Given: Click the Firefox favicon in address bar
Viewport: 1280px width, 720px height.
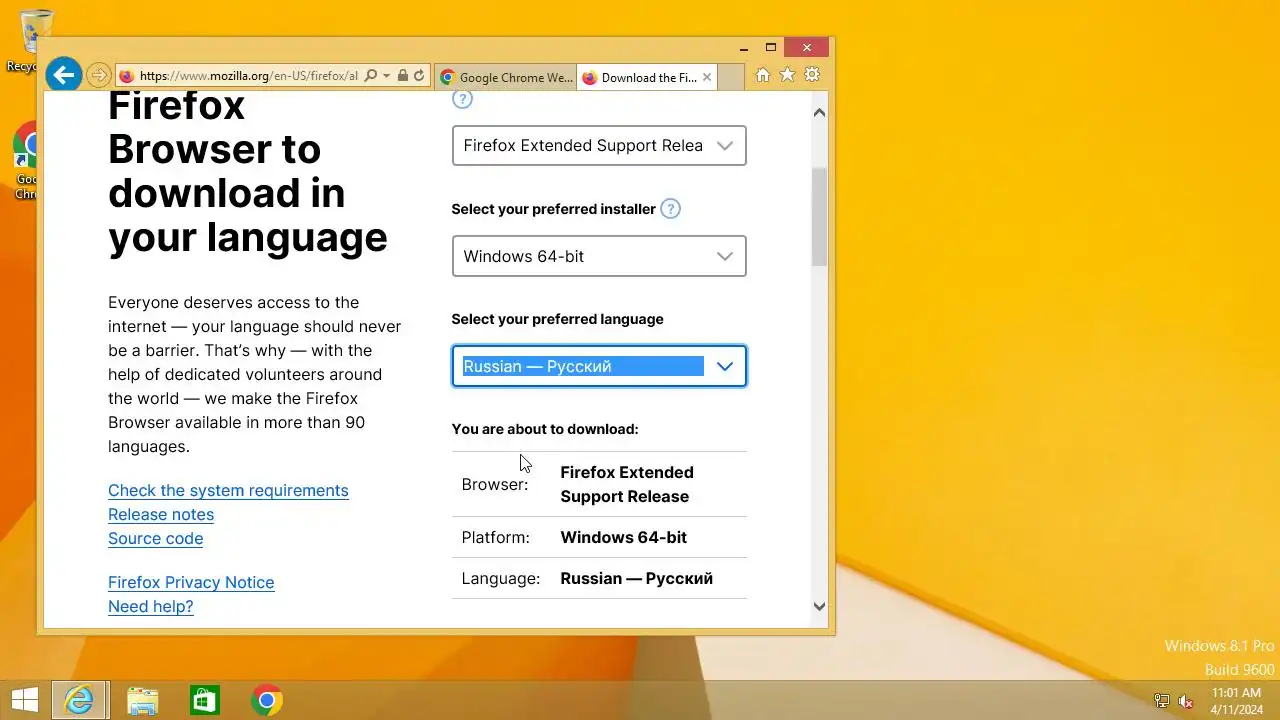Looking at the screenshot, I should (126, 76).
